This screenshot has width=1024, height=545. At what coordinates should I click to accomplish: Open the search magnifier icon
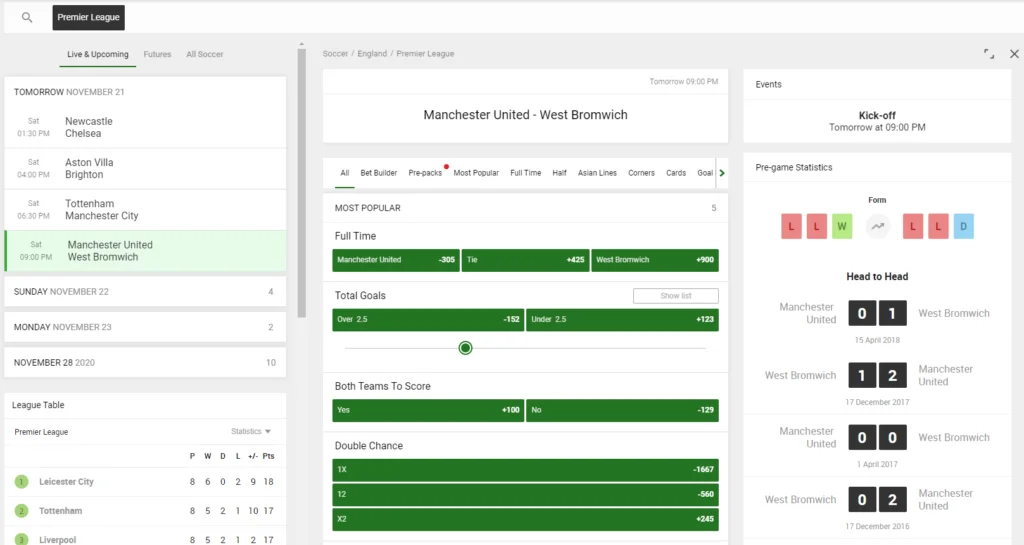pyautogui.click(x=27, y=18)
